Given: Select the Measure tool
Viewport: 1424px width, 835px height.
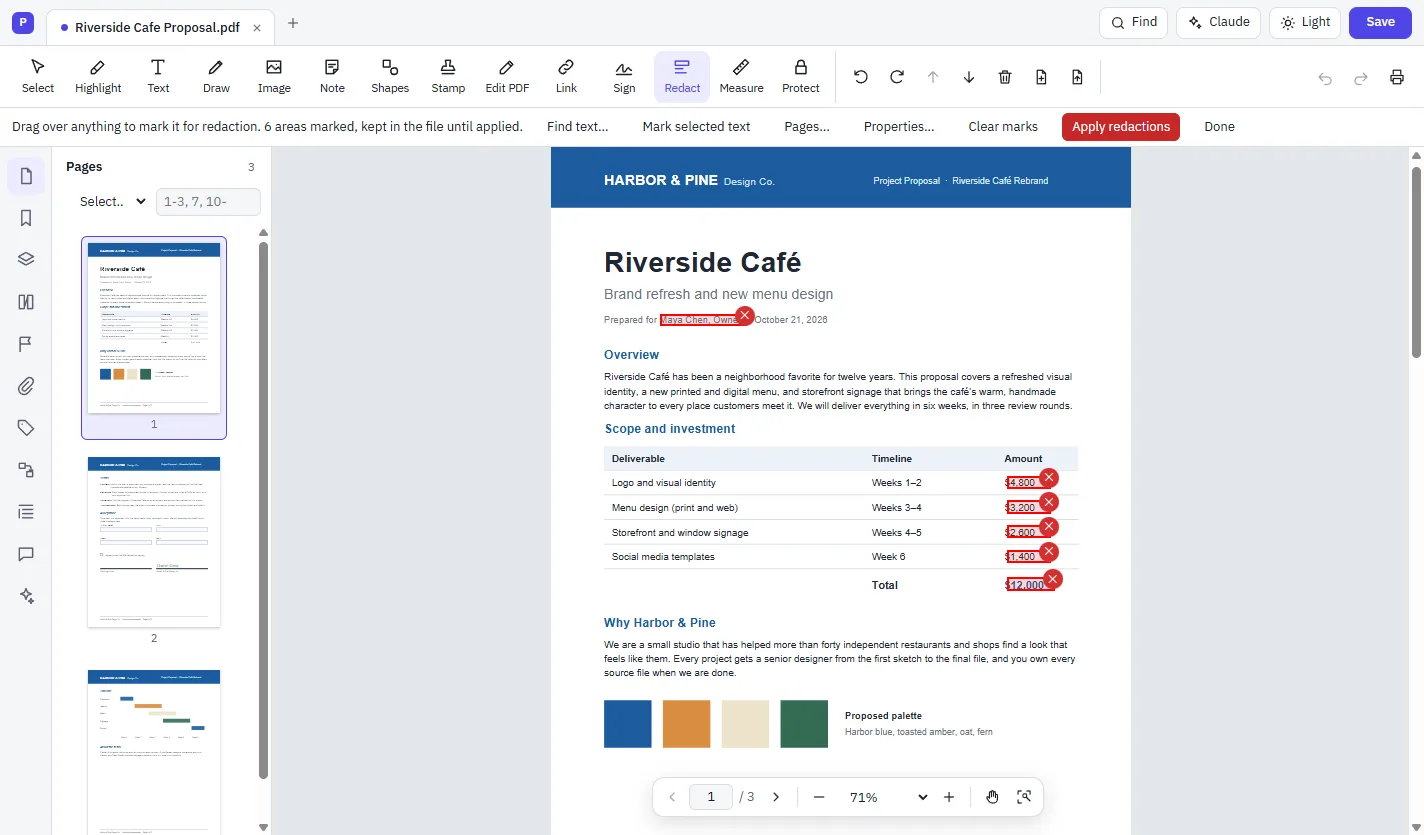Looking at the screenshot, I should point(741,77).
